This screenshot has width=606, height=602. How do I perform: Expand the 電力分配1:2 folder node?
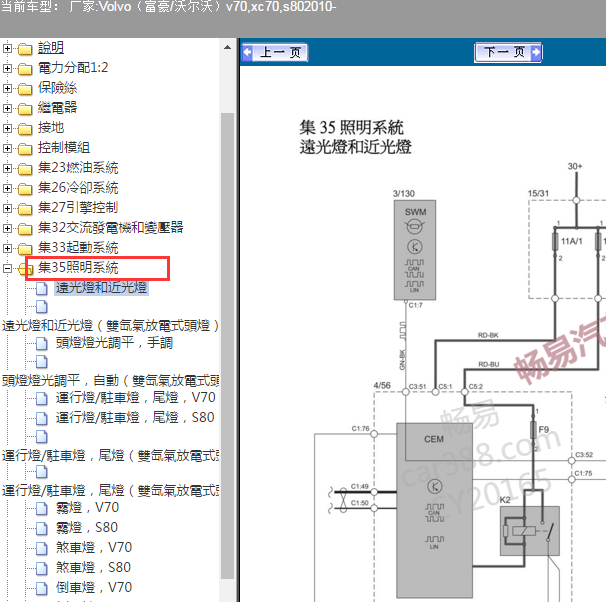pos(7,68)
